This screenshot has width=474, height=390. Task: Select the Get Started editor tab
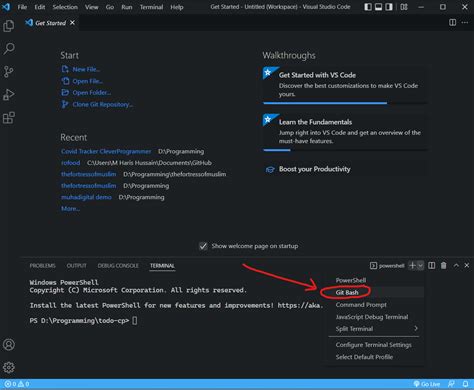[50, 23]
